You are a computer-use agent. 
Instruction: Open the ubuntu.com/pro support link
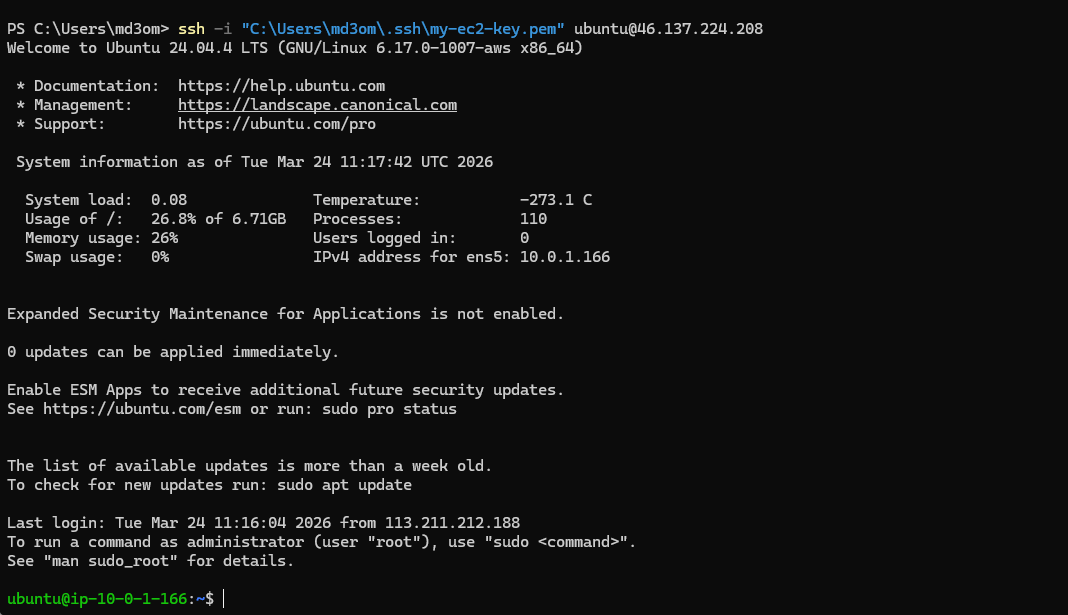coord(277,124)
